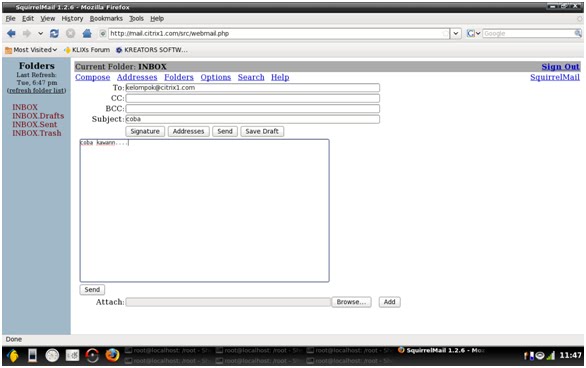Open the search engine selector dropdown
This screenshot has width=586, height=368.
click(473, 34)
